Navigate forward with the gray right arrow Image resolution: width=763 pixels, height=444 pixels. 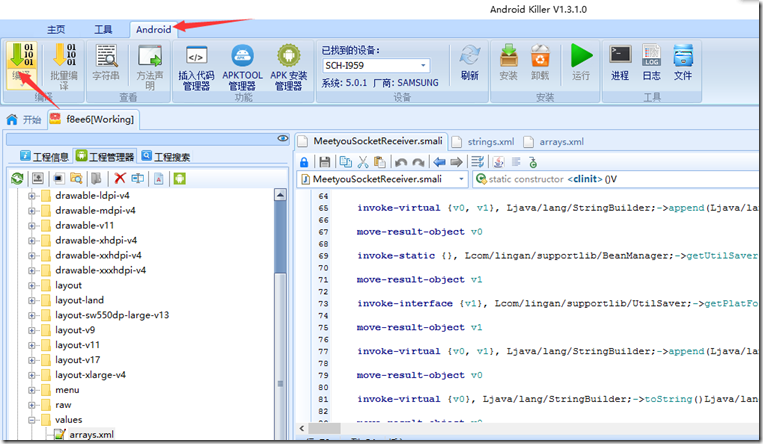click(x=456, y=162)
